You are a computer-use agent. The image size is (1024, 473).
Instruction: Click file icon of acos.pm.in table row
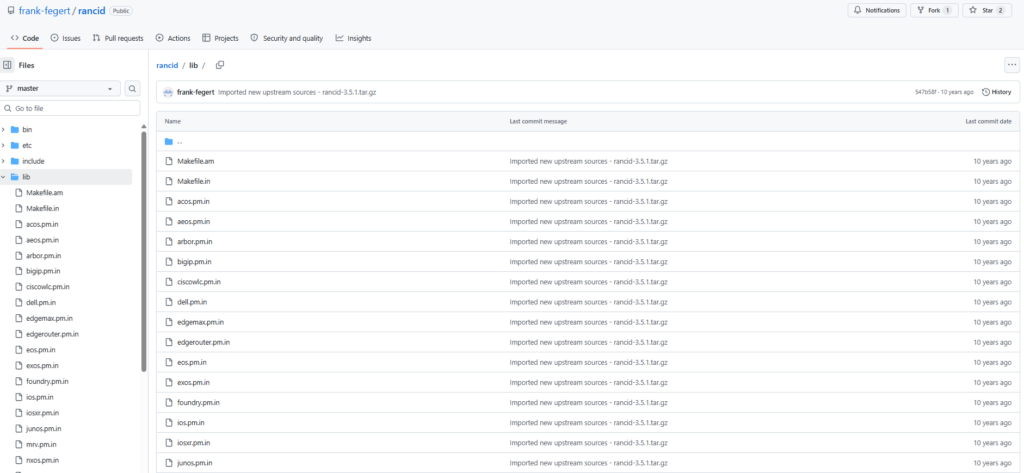(168, 201)
